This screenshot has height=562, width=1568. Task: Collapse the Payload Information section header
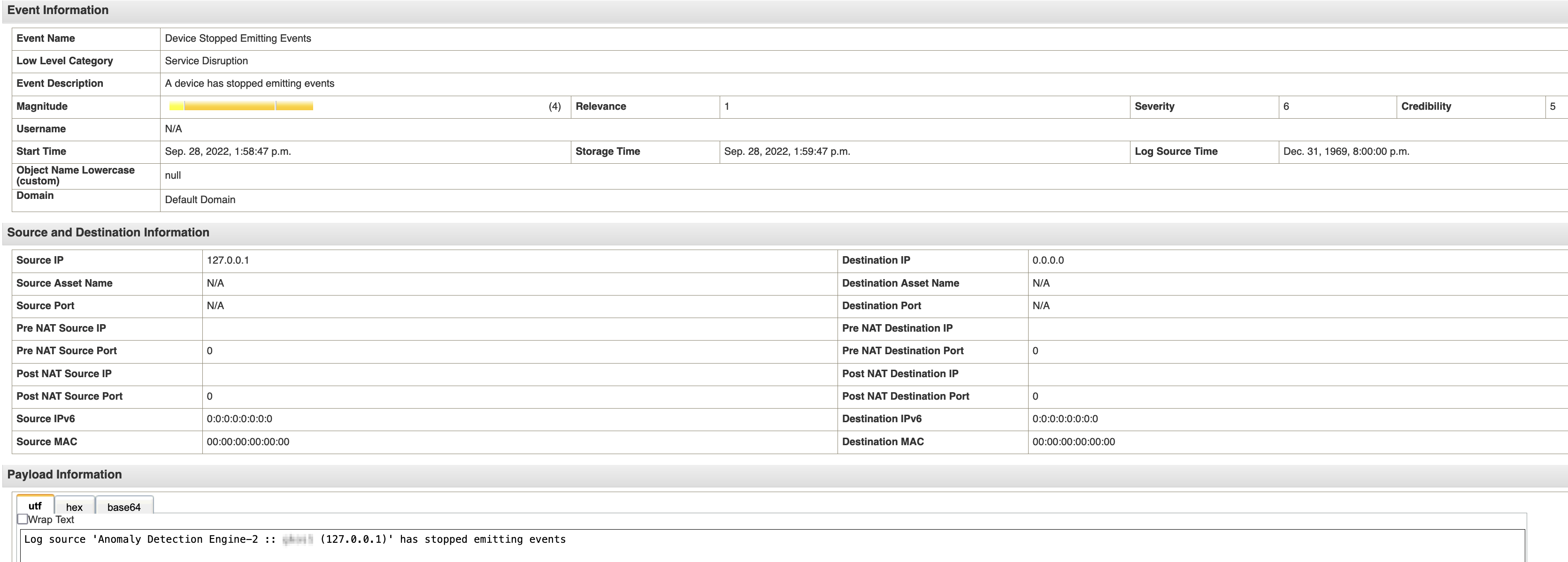[64, 474]
